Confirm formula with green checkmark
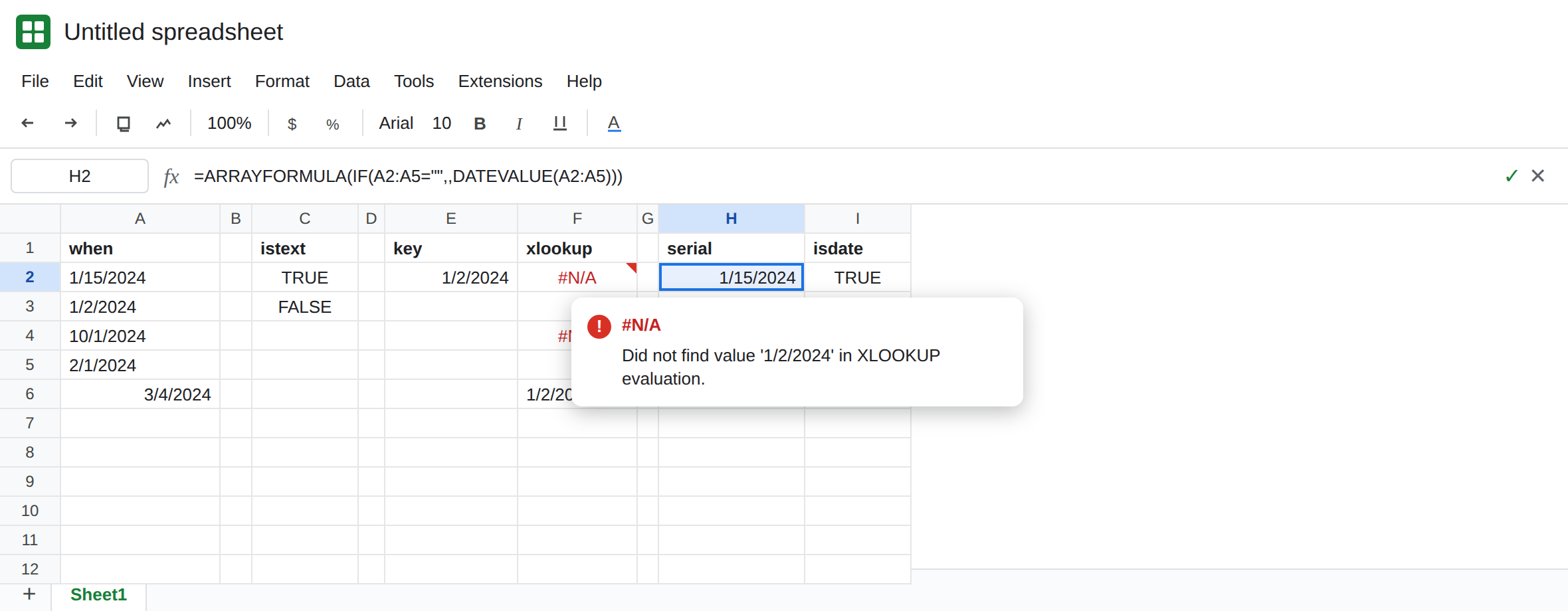Screen dimensions: 1568x611 point(1512,176)
